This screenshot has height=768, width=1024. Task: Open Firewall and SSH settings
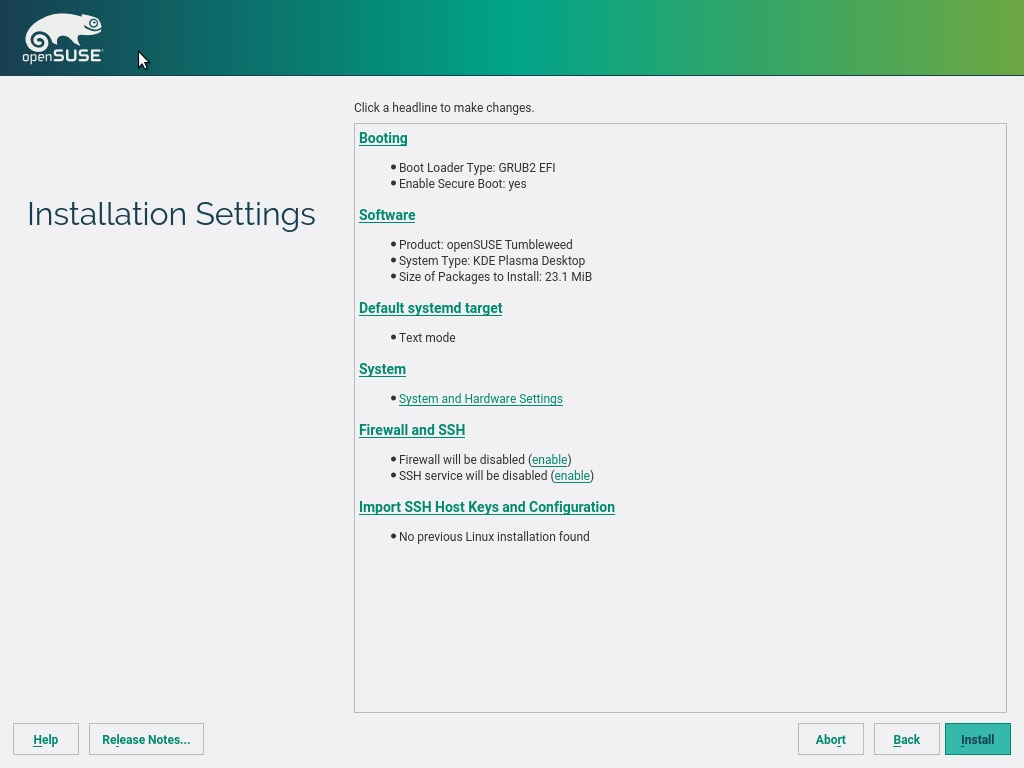(x=411, y=430)
